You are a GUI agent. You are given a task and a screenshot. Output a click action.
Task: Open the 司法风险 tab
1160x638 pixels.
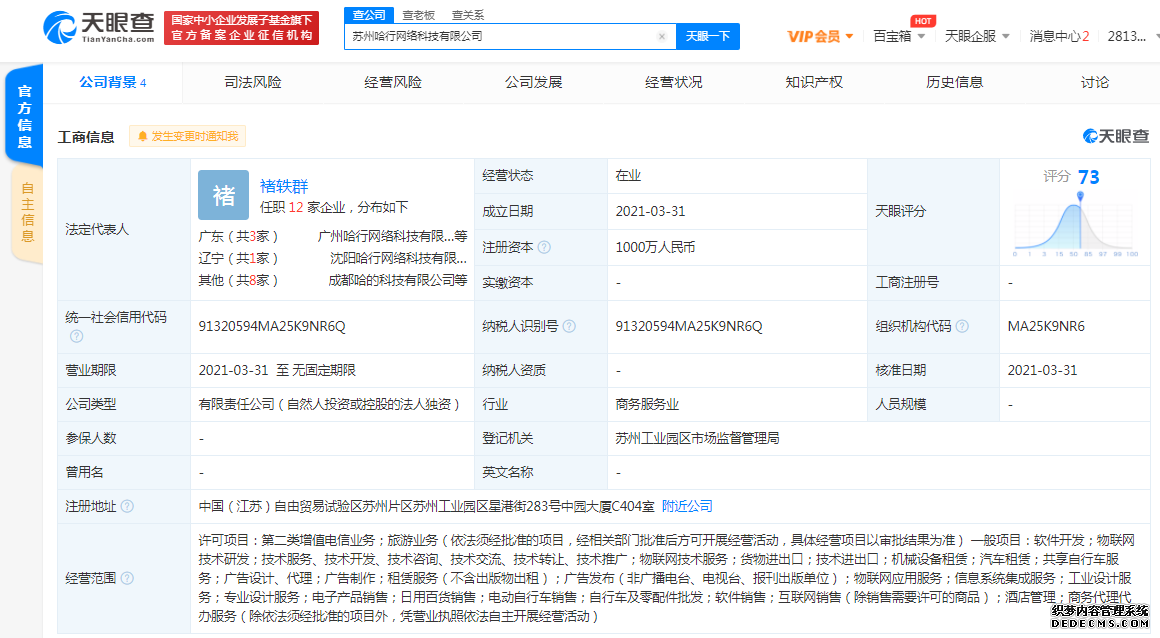(x=253, y=82)
